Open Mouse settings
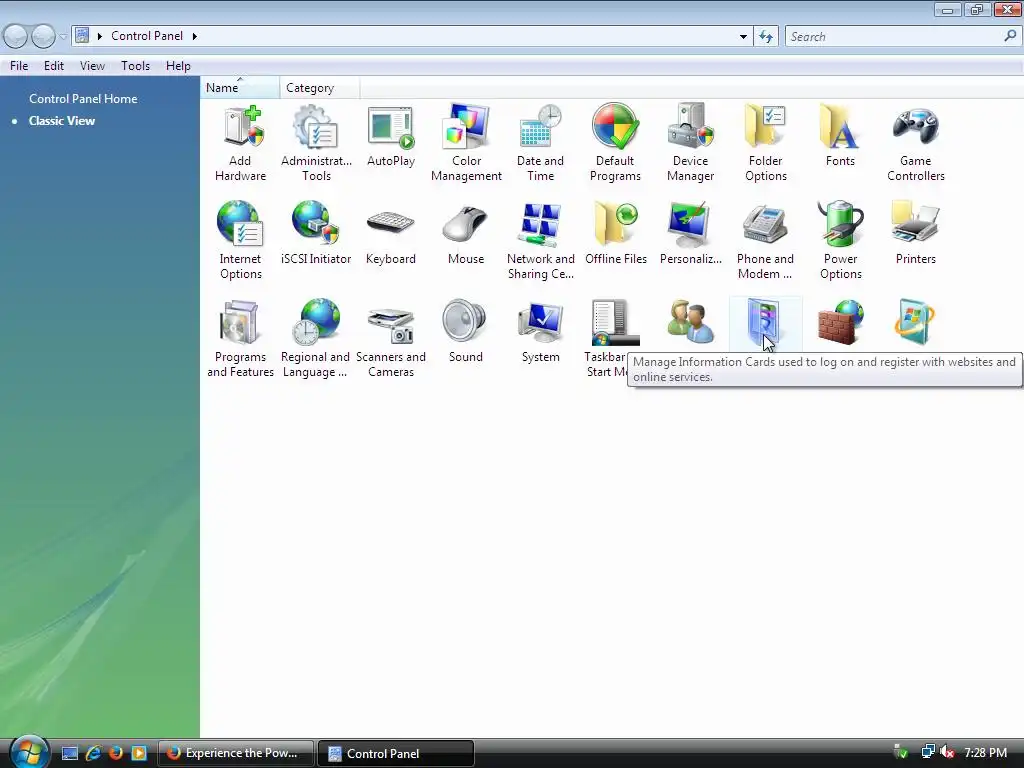The image size is (1024, 768). pyautogui.click(x=466, y=233)
